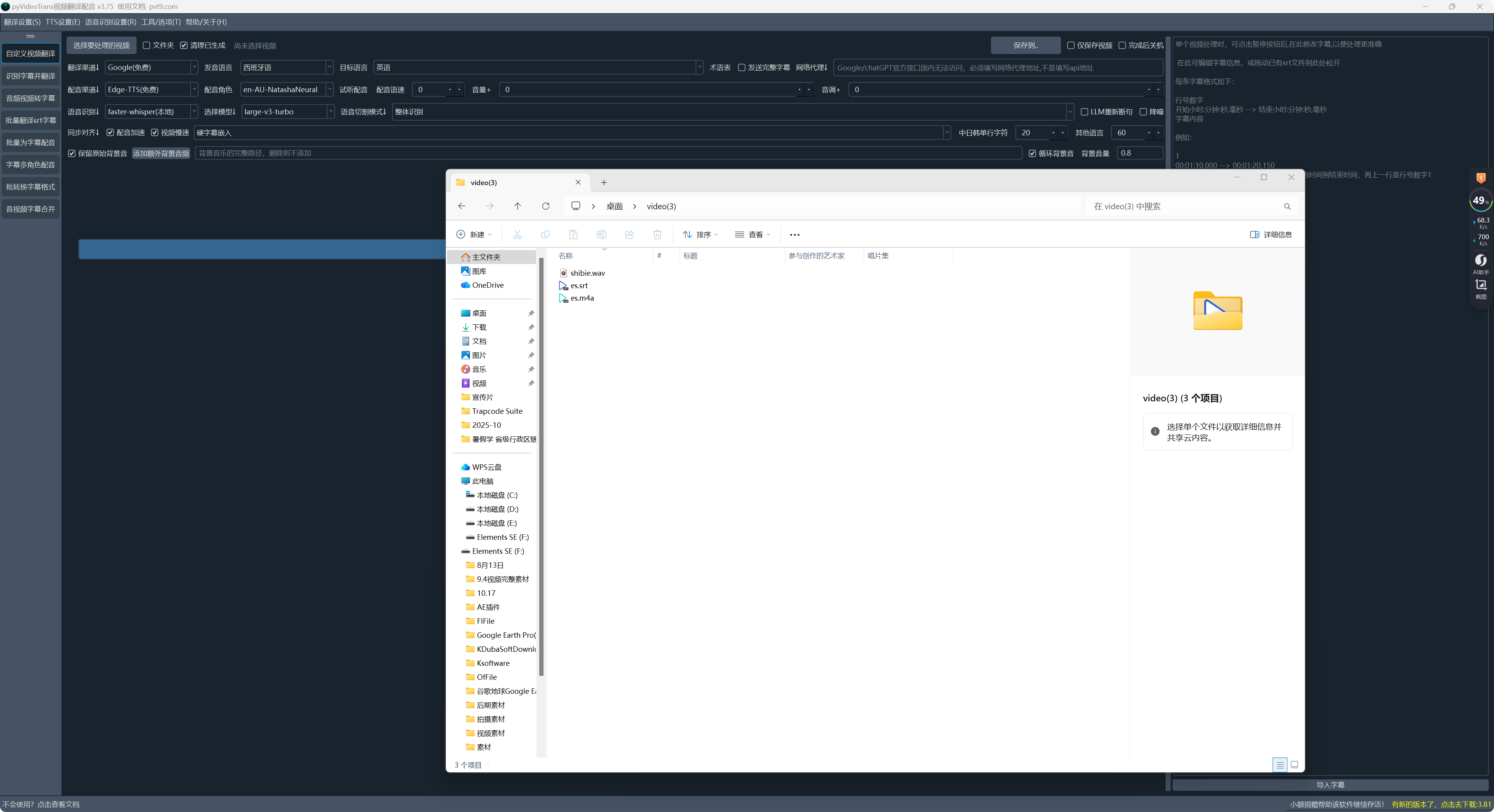1494x812 pixels.
Task: Open the AI assistant icon in side widget
Action: pos(1481,260)
